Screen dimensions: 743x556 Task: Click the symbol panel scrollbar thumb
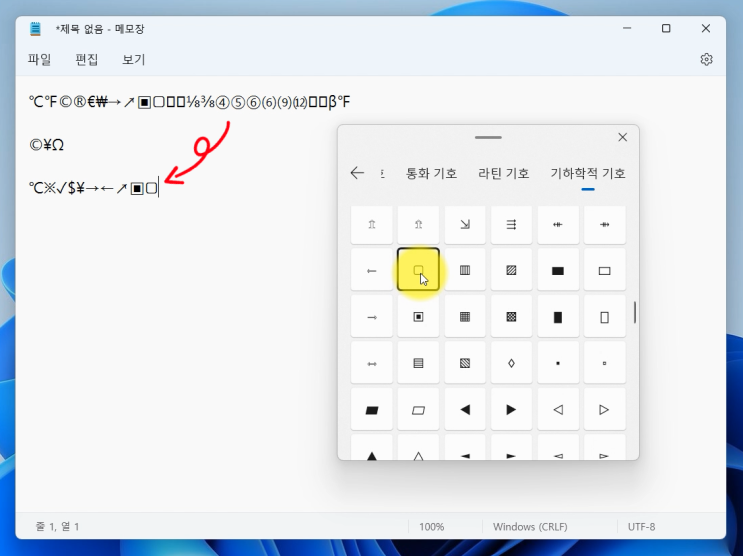coord(635,312)
